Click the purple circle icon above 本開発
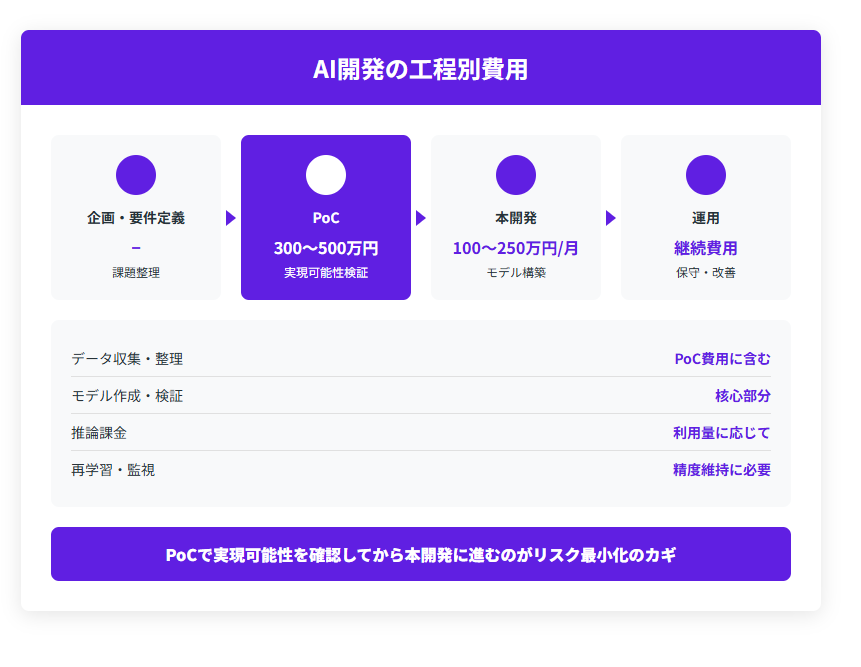This screenshot has width=861, height=667. coord(516,175)
